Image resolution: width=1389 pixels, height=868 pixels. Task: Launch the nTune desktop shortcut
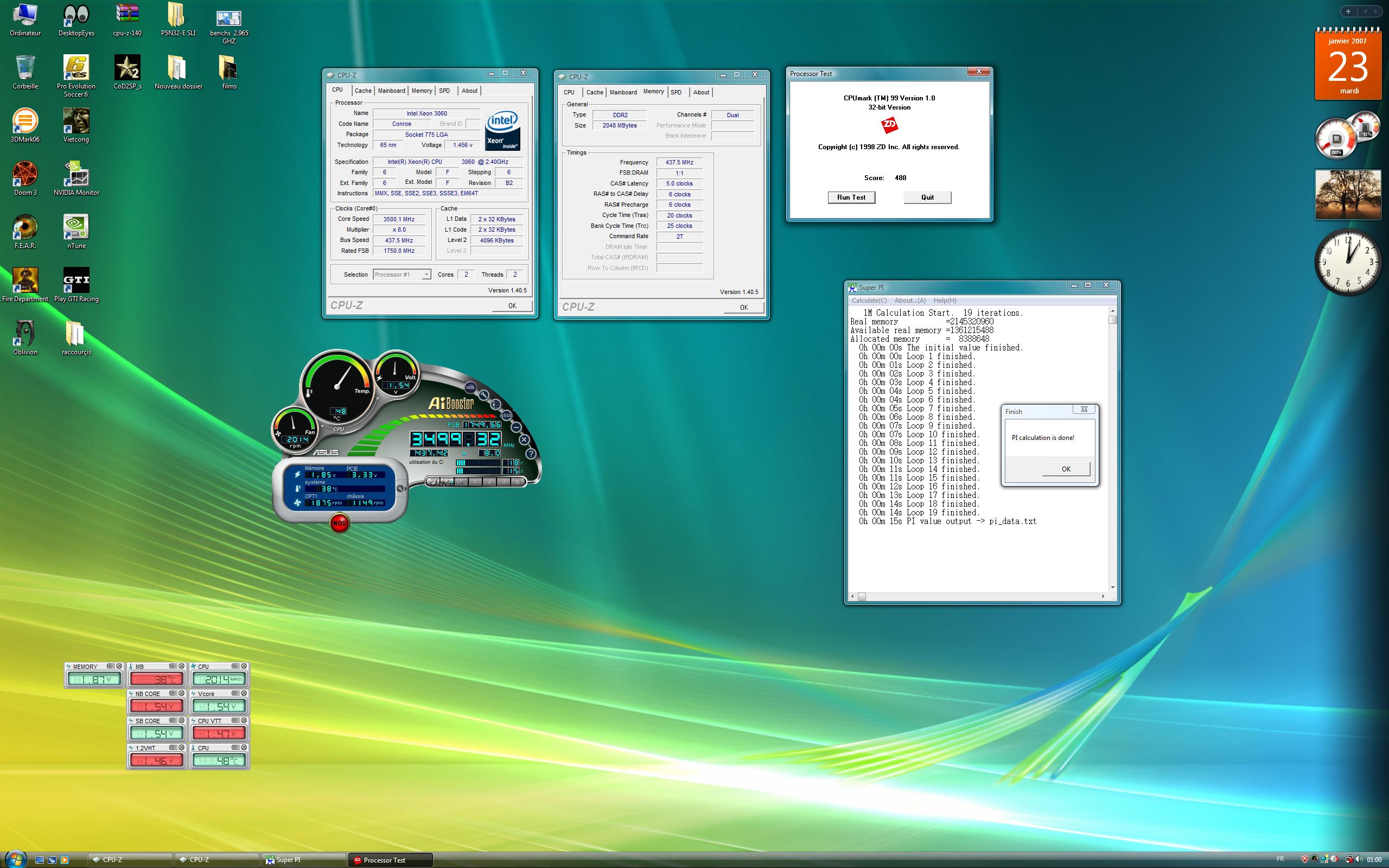pyautogui.click(x=76, y=228)
